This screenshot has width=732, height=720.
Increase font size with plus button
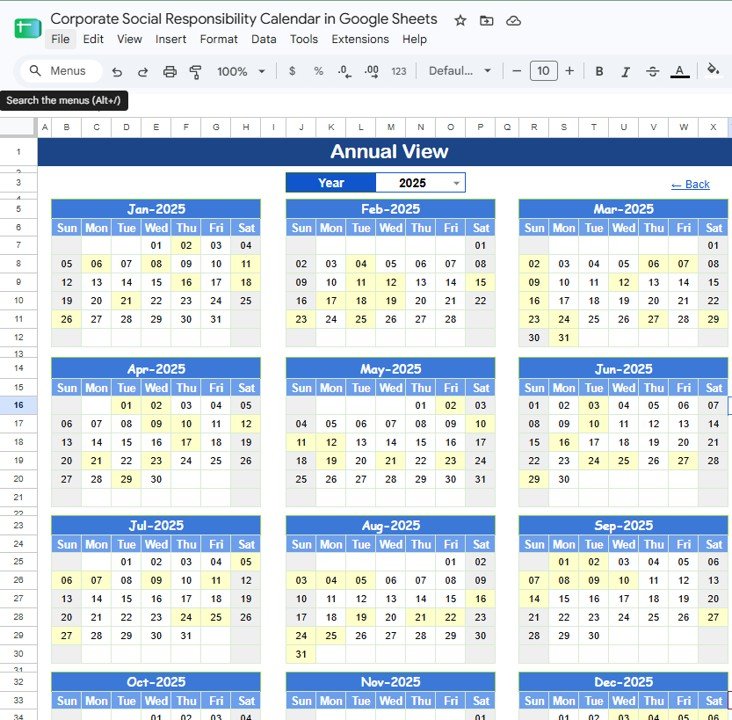570,71
